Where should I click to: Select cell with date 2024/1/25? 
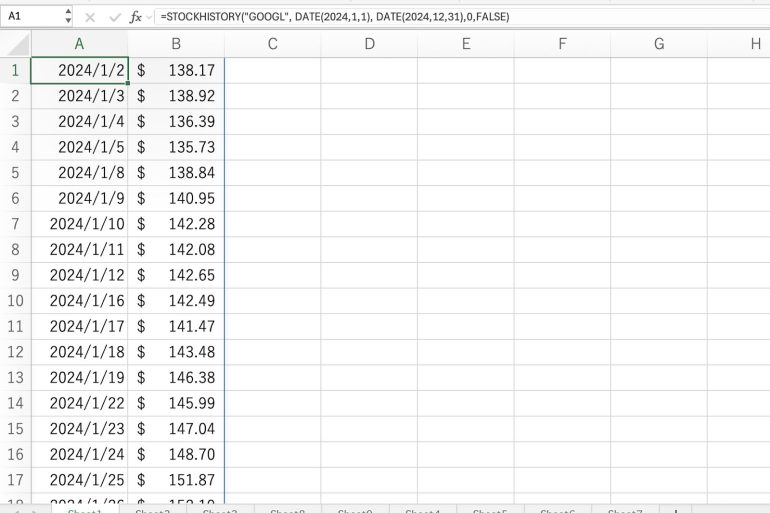coord(79,480)
